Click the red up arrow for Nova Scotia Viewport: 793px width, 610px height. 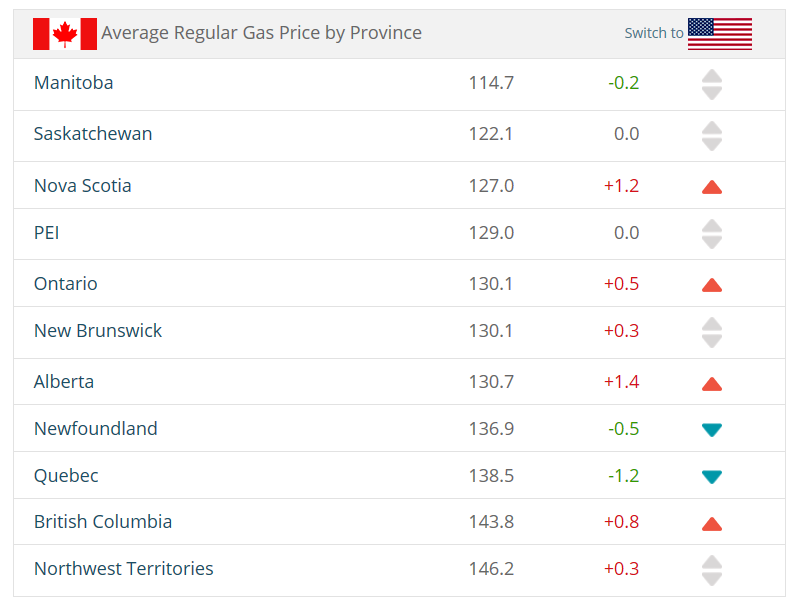[712, 186]
